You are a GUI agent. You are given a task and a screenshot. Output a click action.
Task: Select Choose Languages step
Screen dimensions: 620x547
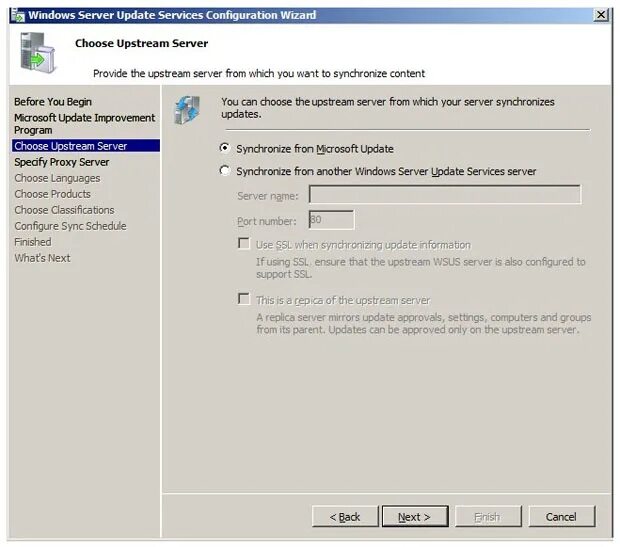click(x=57, y=178)
